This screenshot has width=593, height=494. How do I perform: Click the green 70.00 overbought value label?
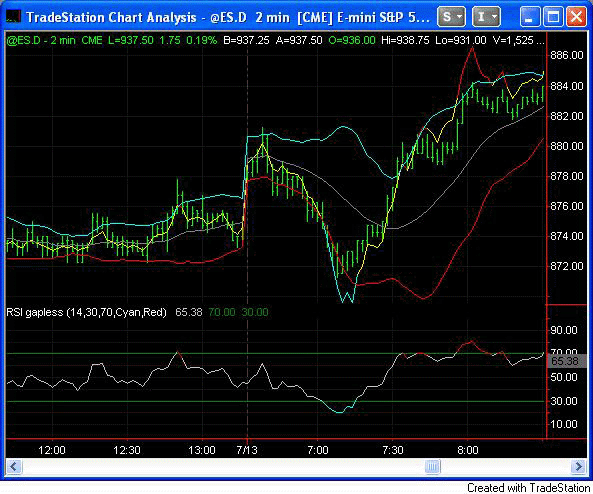point(222,312)
